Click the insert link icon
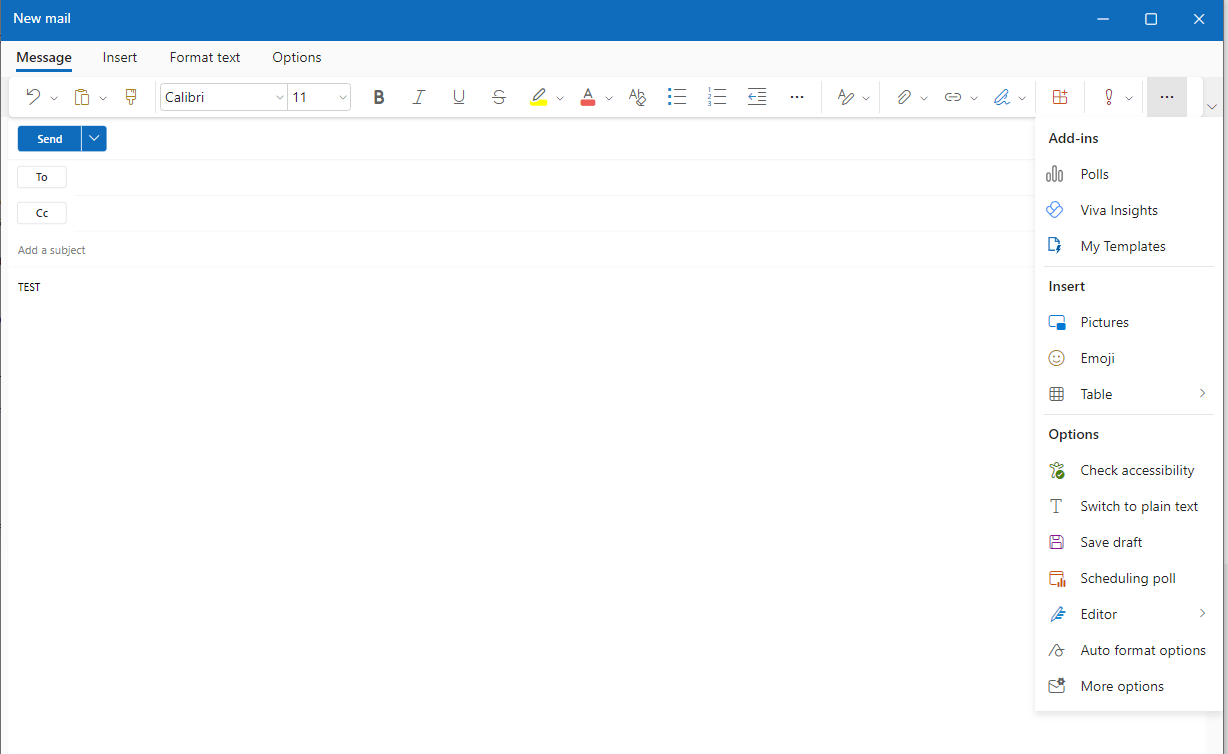Image resolution: width=1228 pixels, height=754 pixels. click(953, 97)
